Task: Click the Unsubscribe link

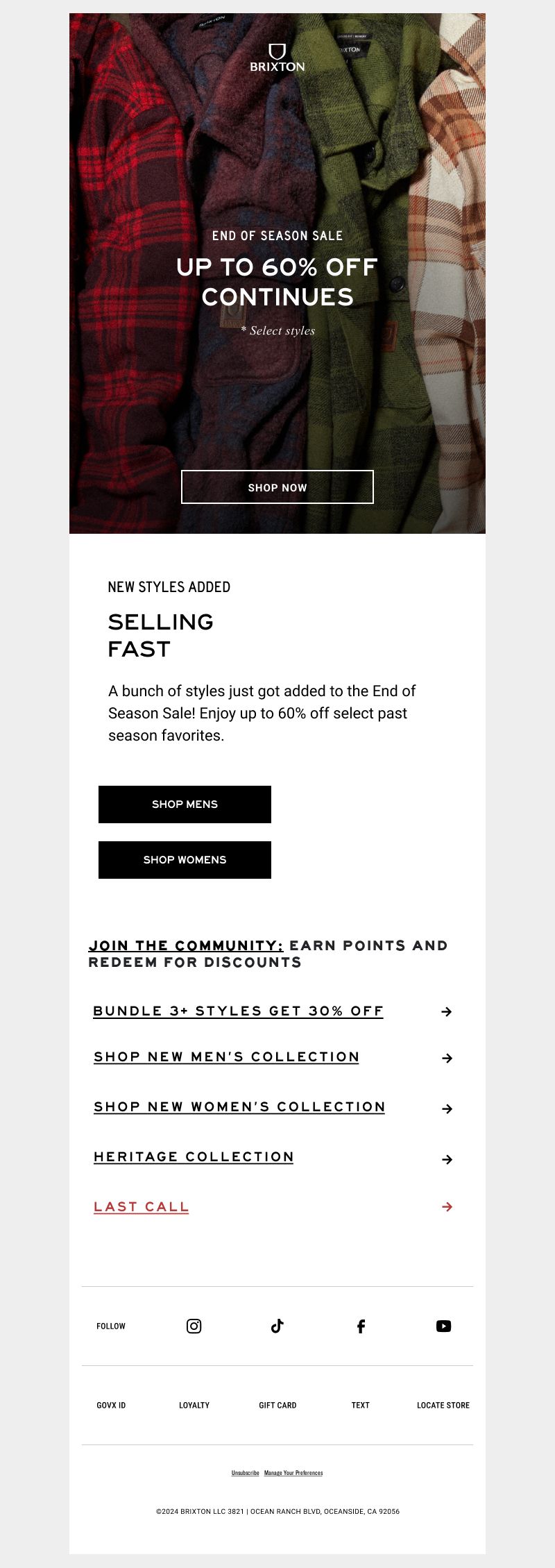Action: click(246, 1473)
